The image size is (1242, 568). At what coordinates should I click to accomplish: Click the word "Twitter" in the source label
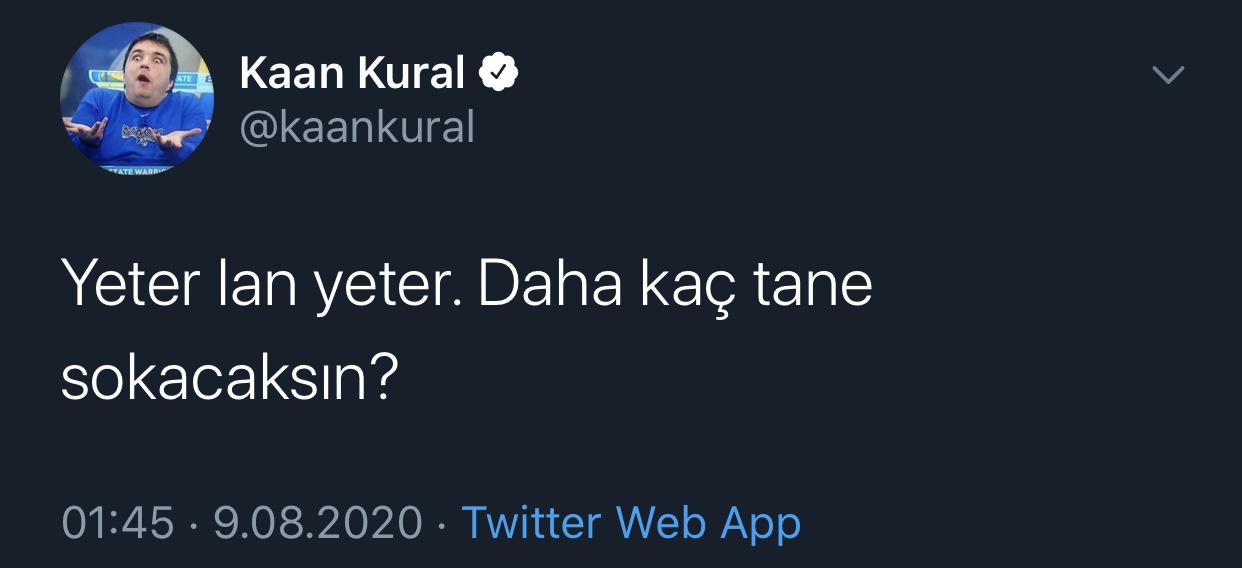(530, 523)
